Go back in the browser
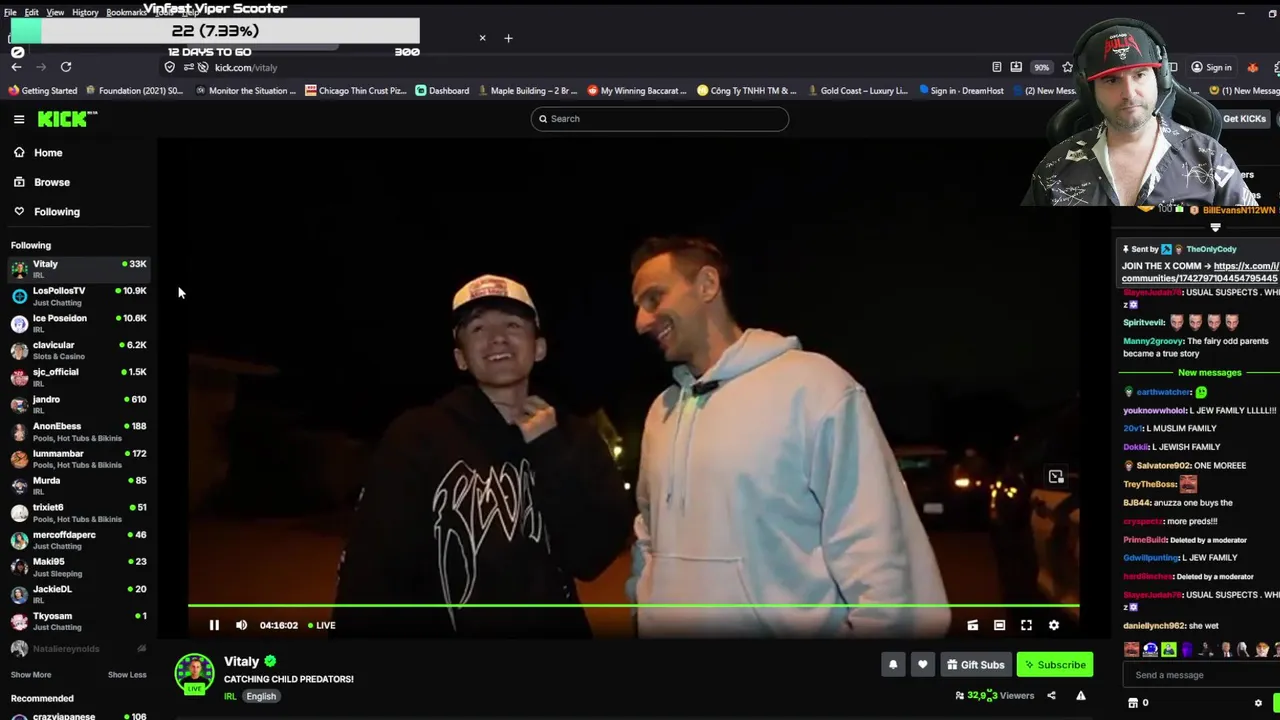 17,67
